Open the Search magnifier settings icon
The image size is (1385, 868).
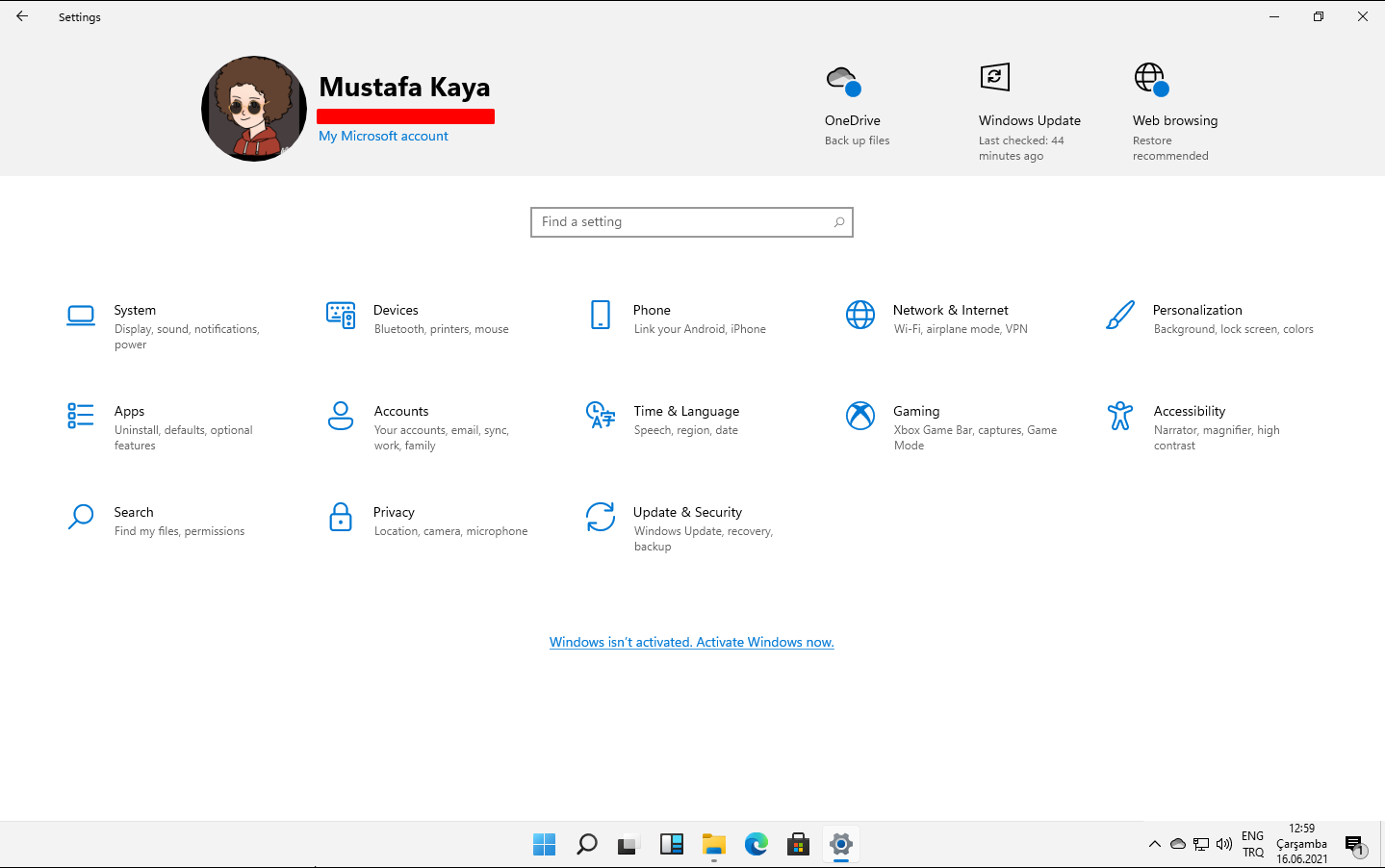81,517
